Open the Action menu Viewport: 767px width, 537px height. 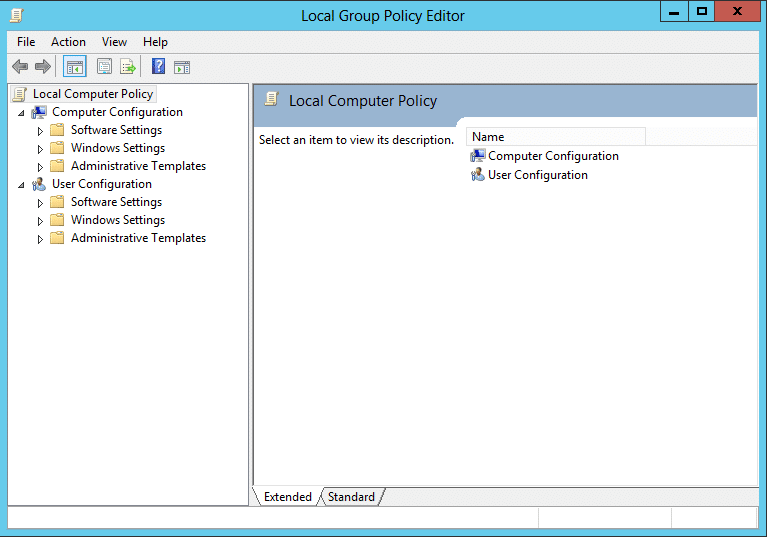coord(68,42)
